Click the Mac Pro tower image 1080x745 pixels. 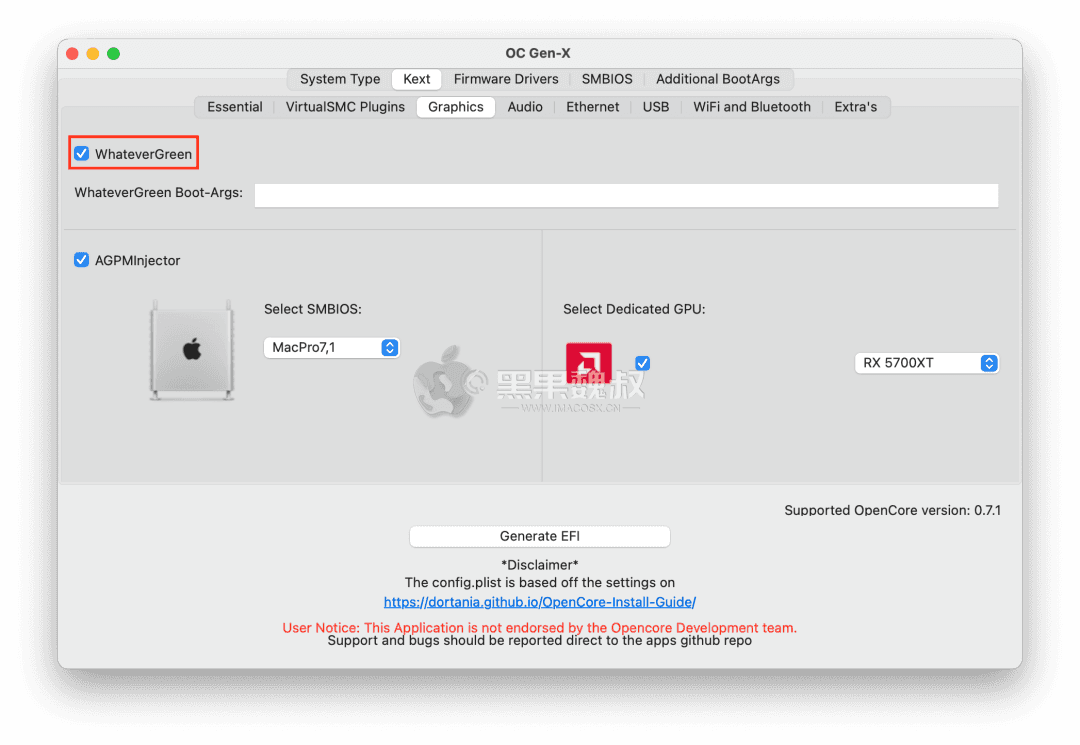pos(191,349)
